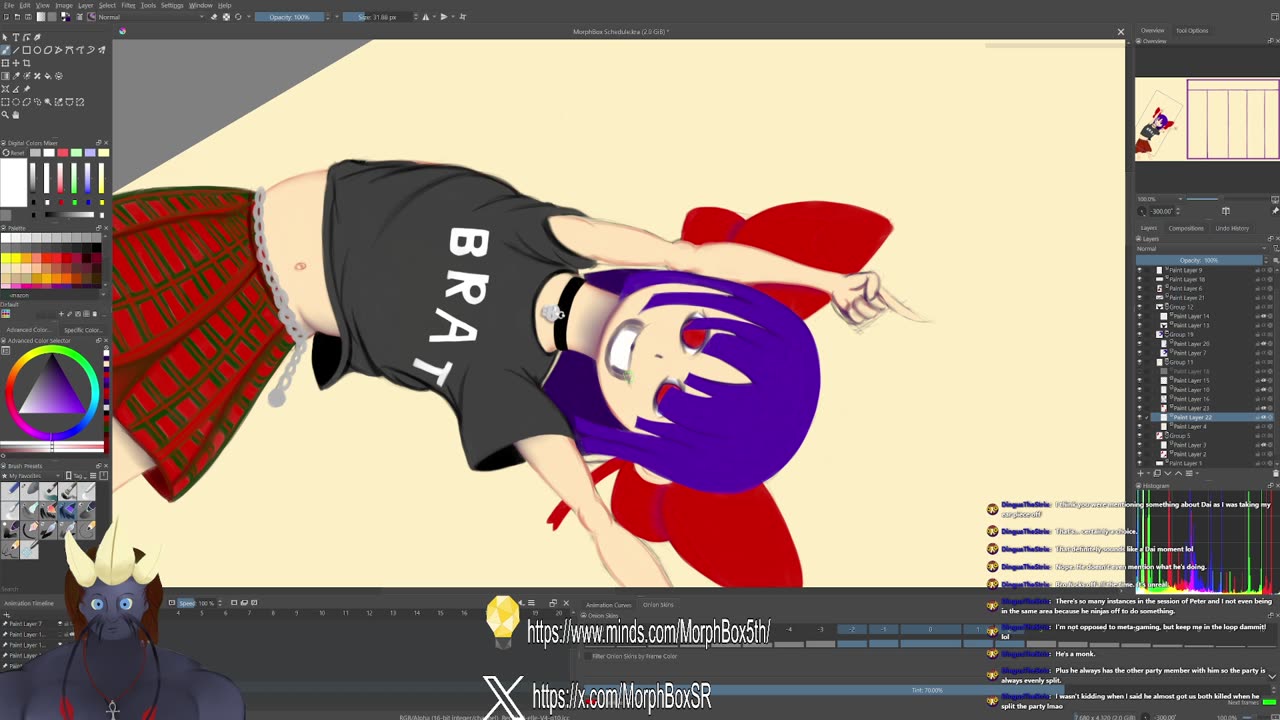The width and height of the screenshot is (1280, 720).
Task: Select the Move tool
Action: [x=16, y=63]
